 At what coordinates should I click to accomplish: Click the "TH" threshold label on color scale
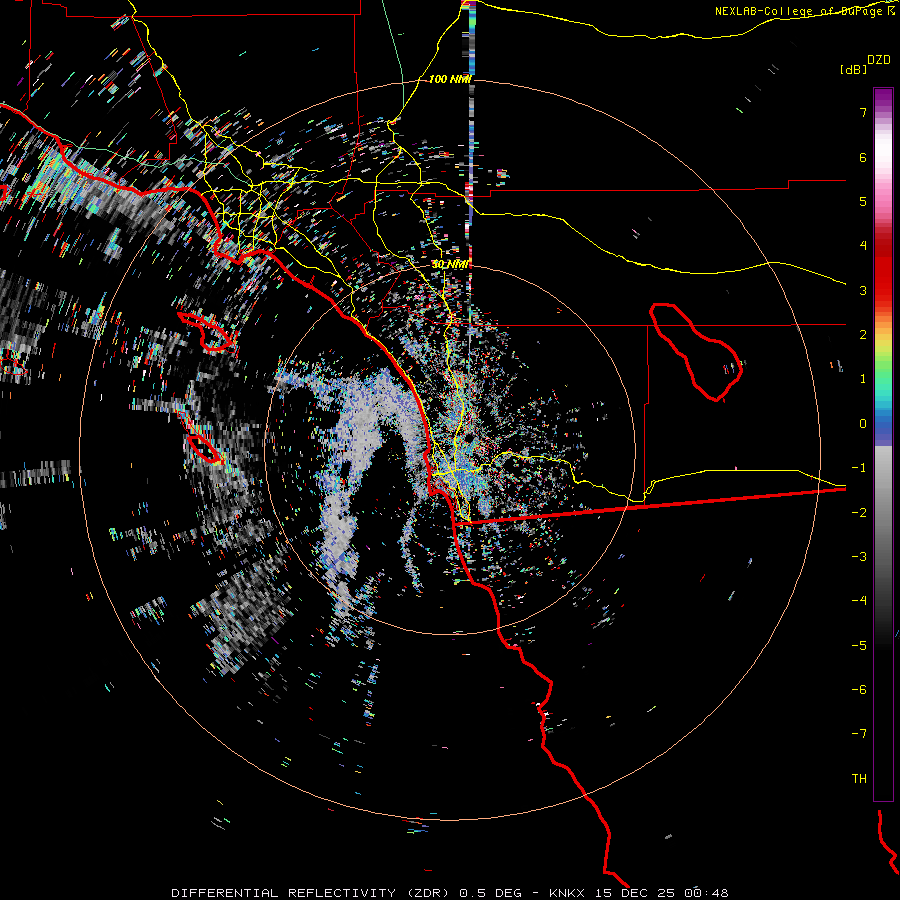click(x=859, y=779)
